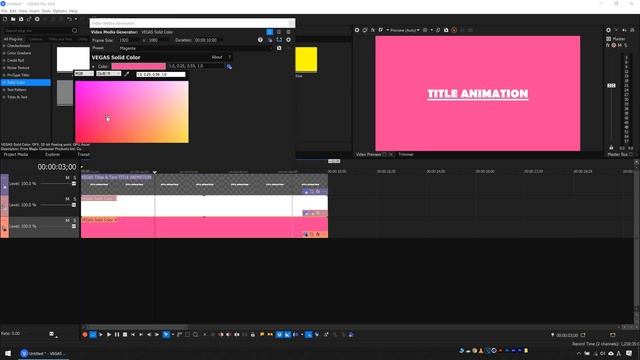Switch to Explorer tab
640x360 pixels.
point(52,155)
